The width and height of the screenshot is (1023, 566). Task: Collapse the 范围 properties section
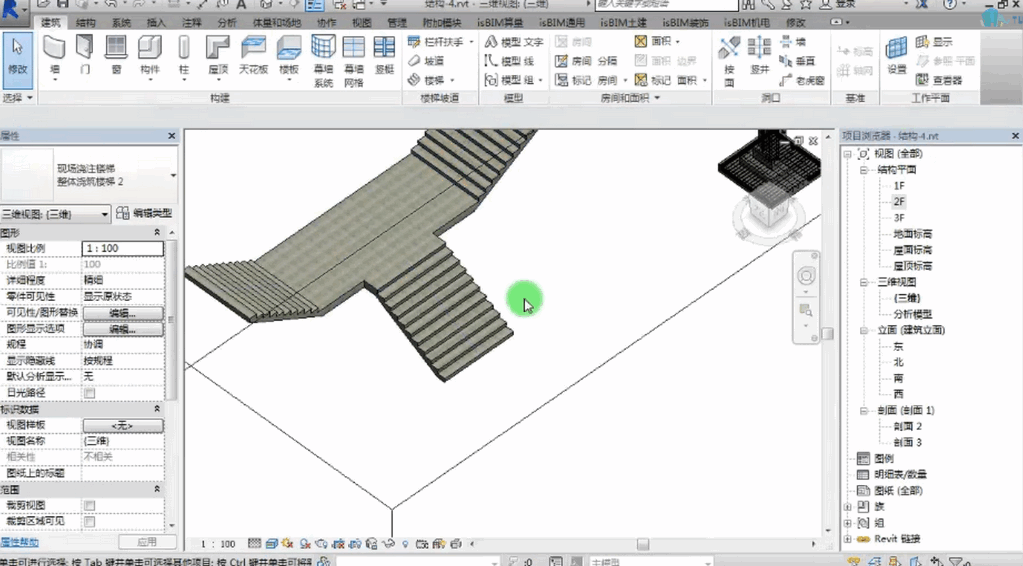tap(157, 489)
